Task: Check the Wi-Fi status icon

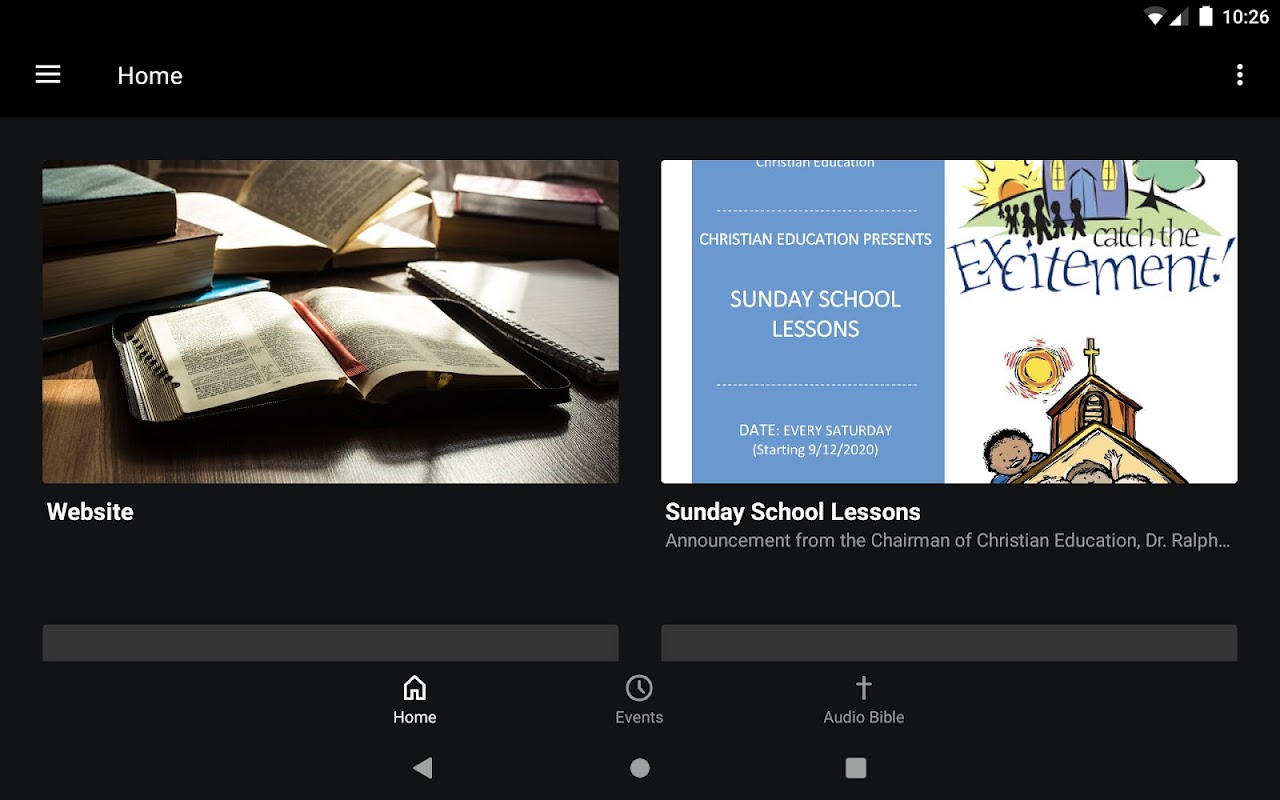Action: (1156, 16)
